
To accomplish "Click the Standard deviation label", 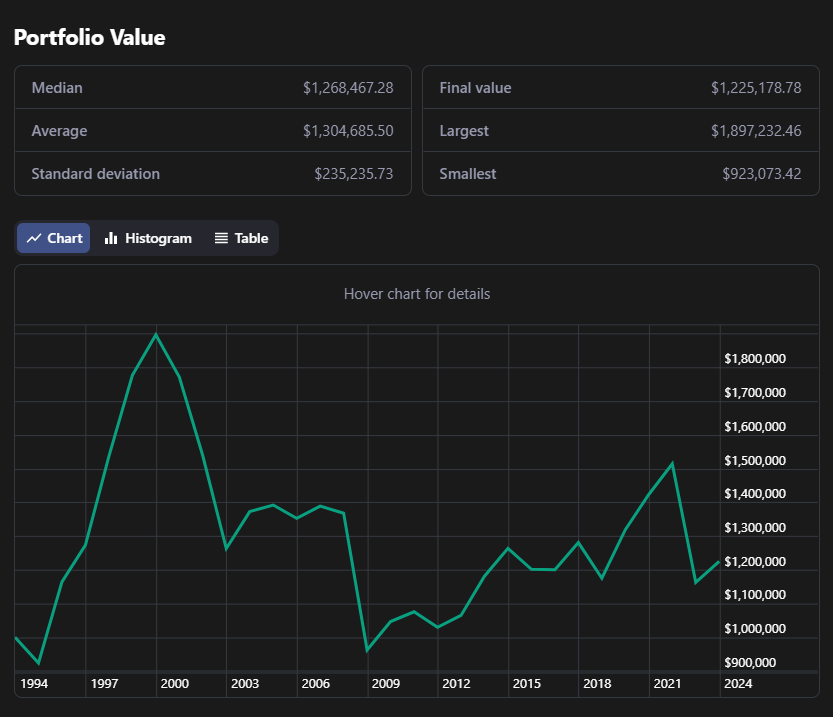I will (x=95, y=174).
